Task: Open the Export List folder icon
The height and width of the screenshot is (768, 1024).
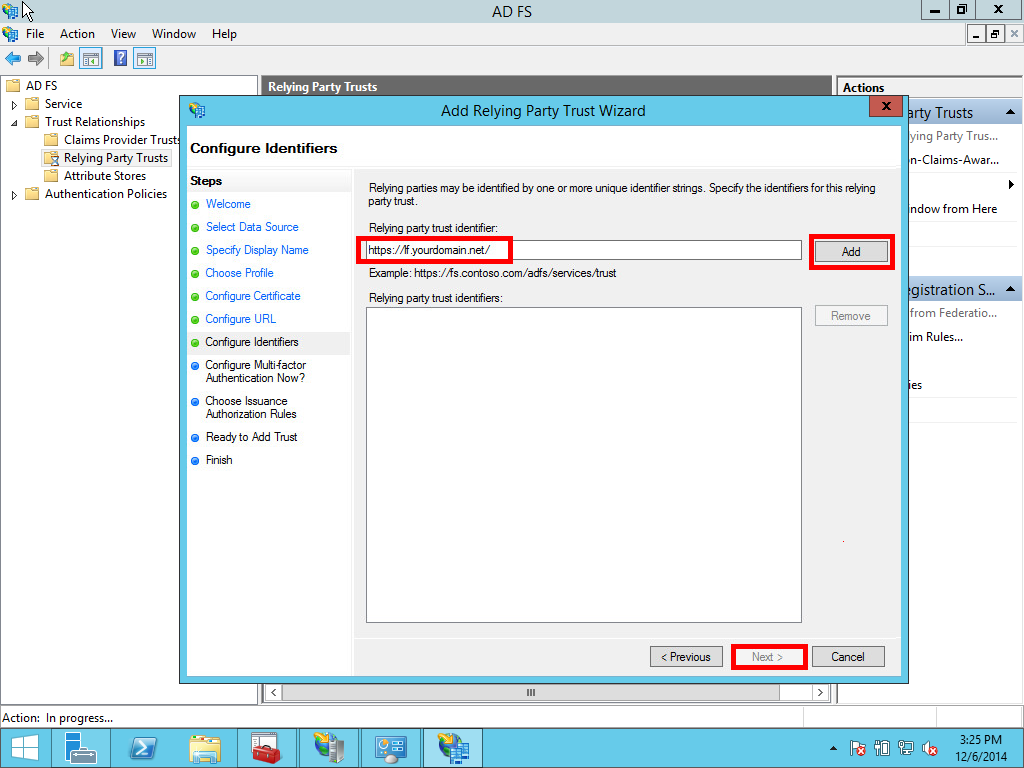Action: [x=66, y=58]
